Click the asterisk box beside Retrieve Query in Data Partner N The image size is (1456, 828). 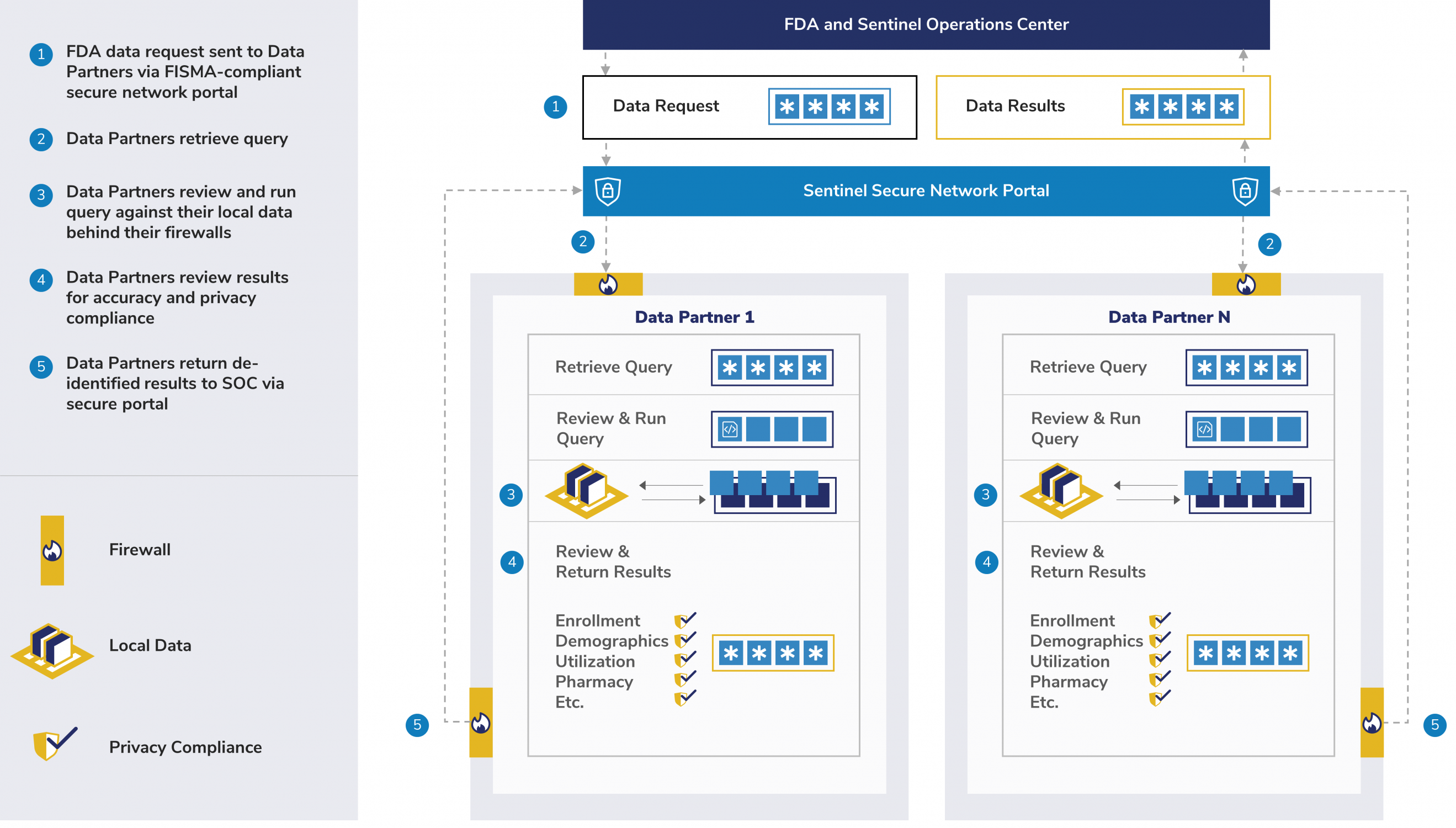point(1247,368)
